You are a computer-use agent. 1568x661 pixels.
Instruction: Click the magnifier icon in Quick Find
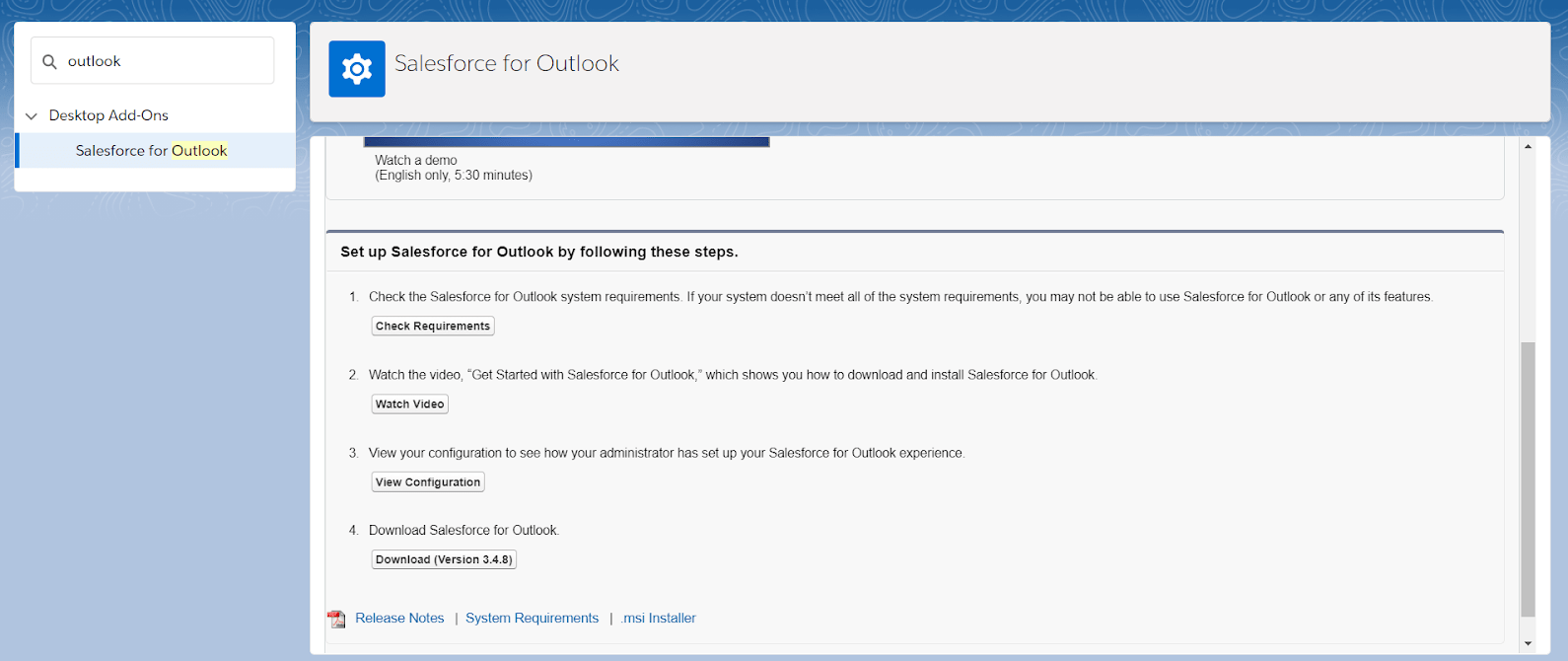click(49, 61)
